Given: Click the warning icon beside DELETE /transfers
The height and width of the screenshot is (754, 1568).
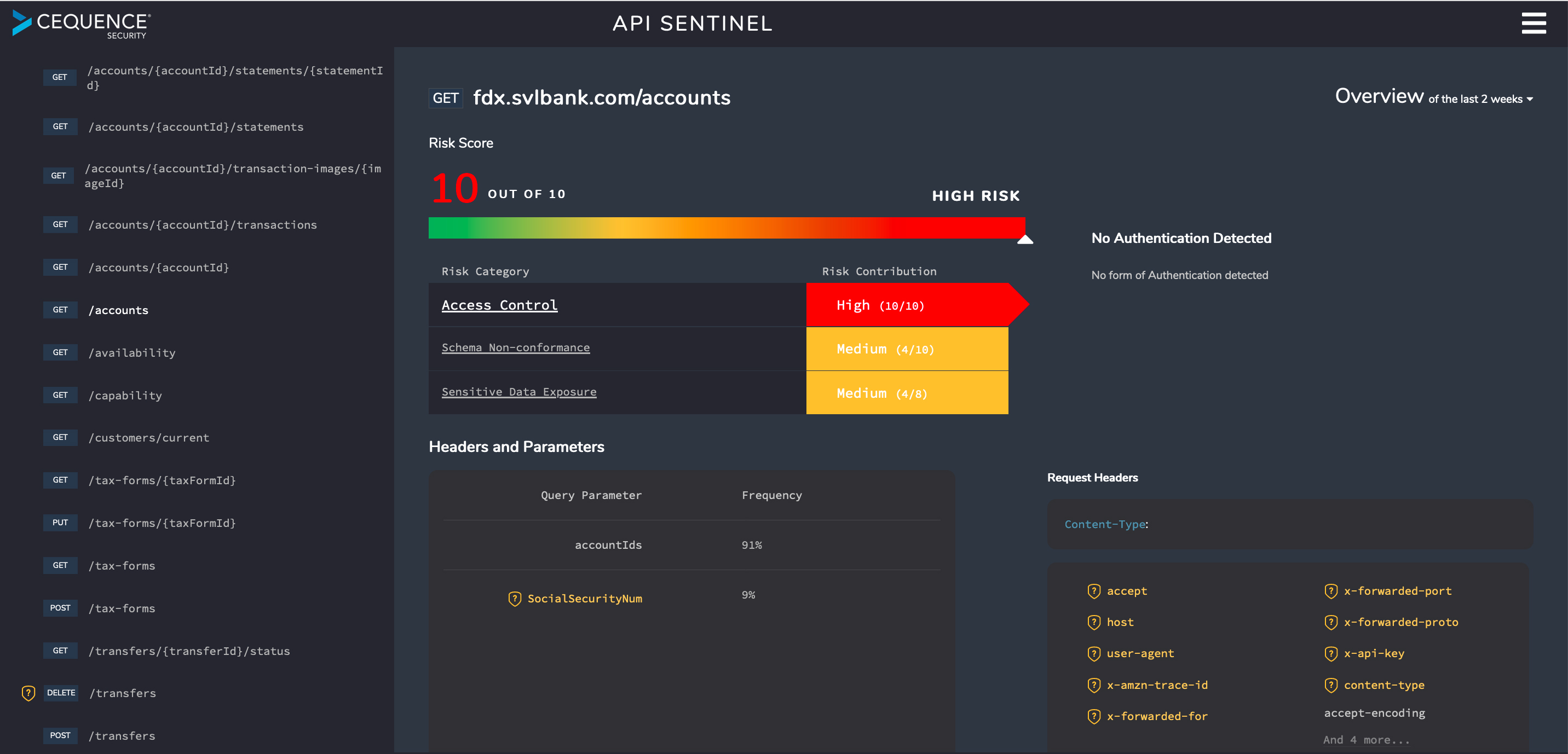Looking at the screenshot, I should tap(28, 693).
